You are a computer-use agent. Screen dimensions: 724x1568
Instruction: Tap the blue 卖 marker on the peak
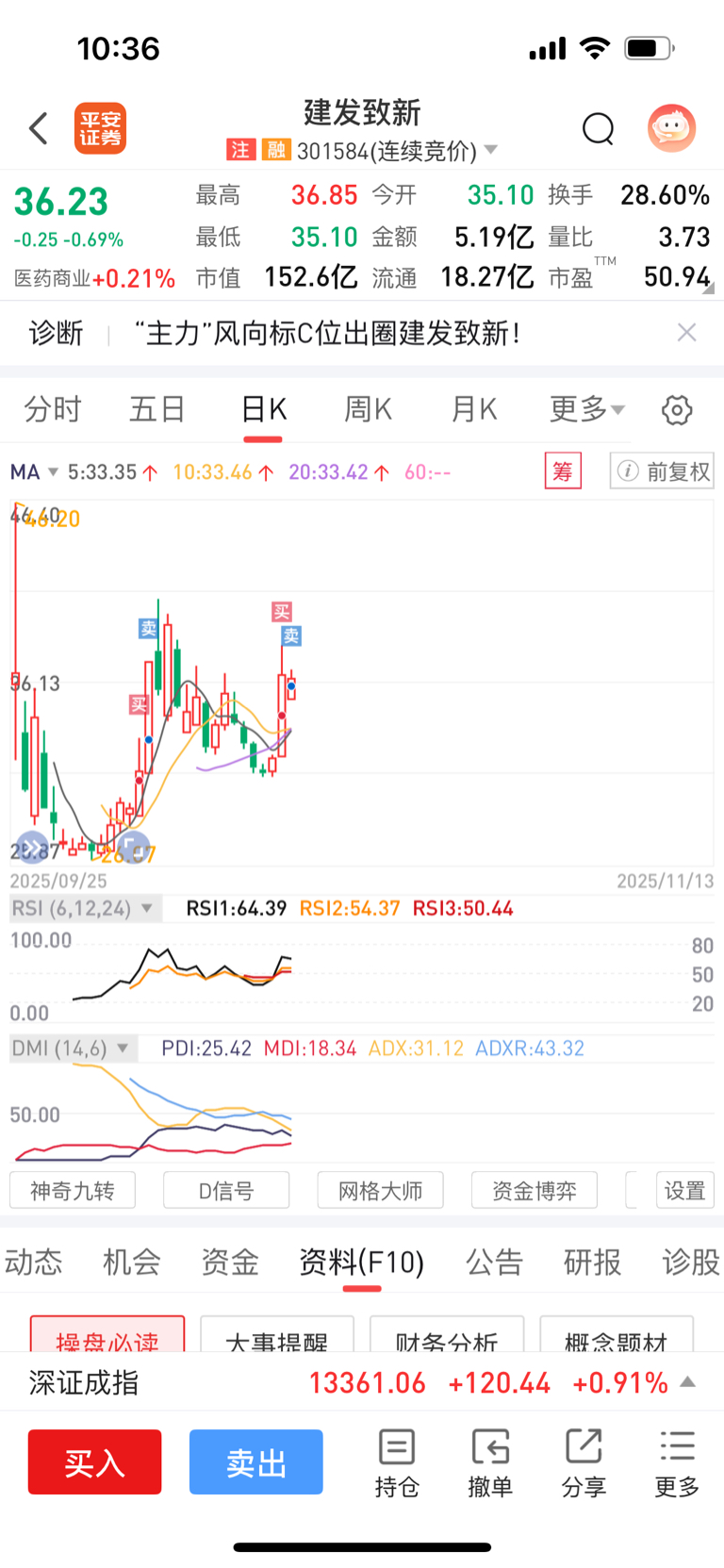148,629
